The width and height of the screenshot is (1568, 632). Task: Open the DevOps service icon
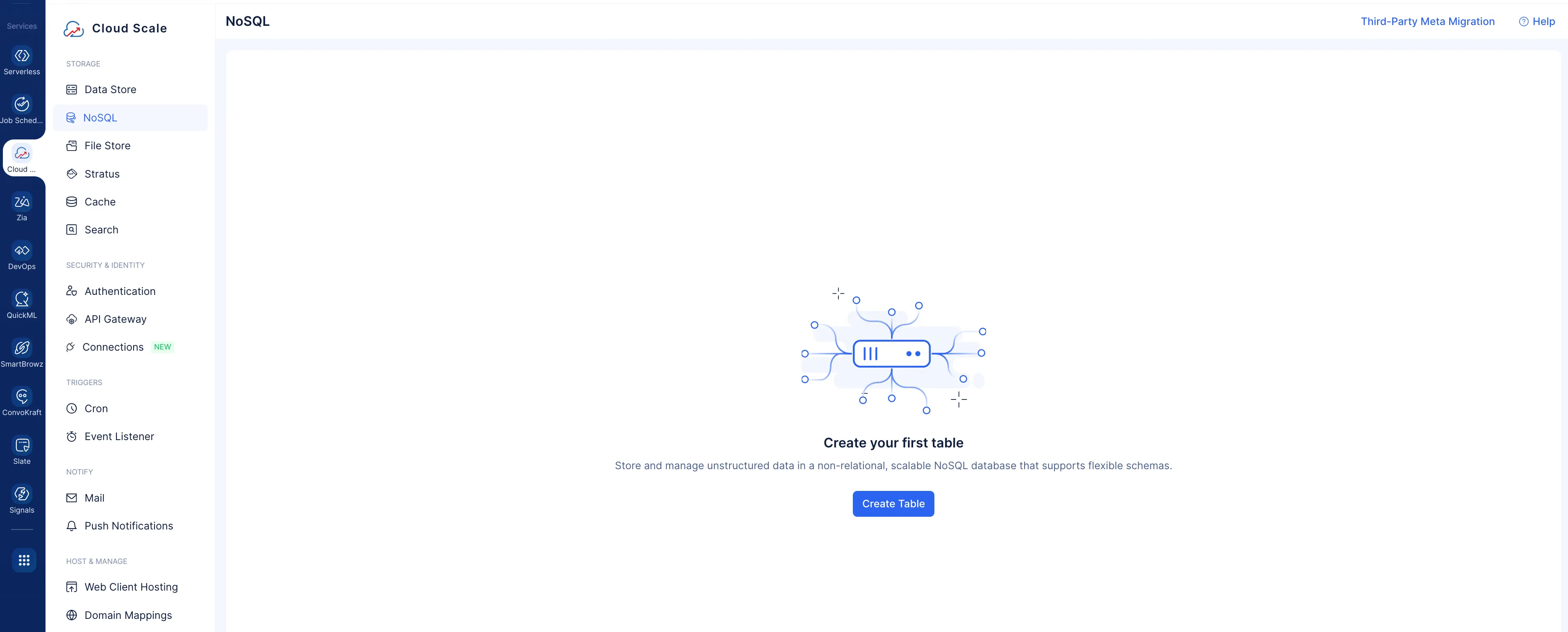[22, 251]
